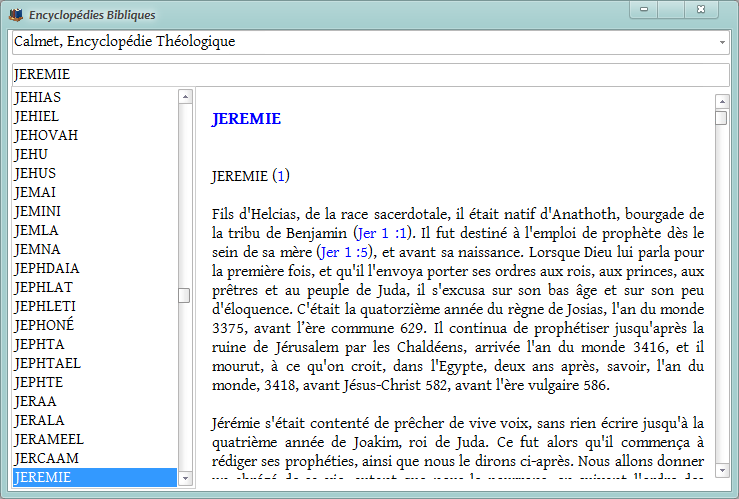The height and width of the screenshot is (499, 739).
Task: Select JEMLA entry in the list
Action: pos(95,230)
